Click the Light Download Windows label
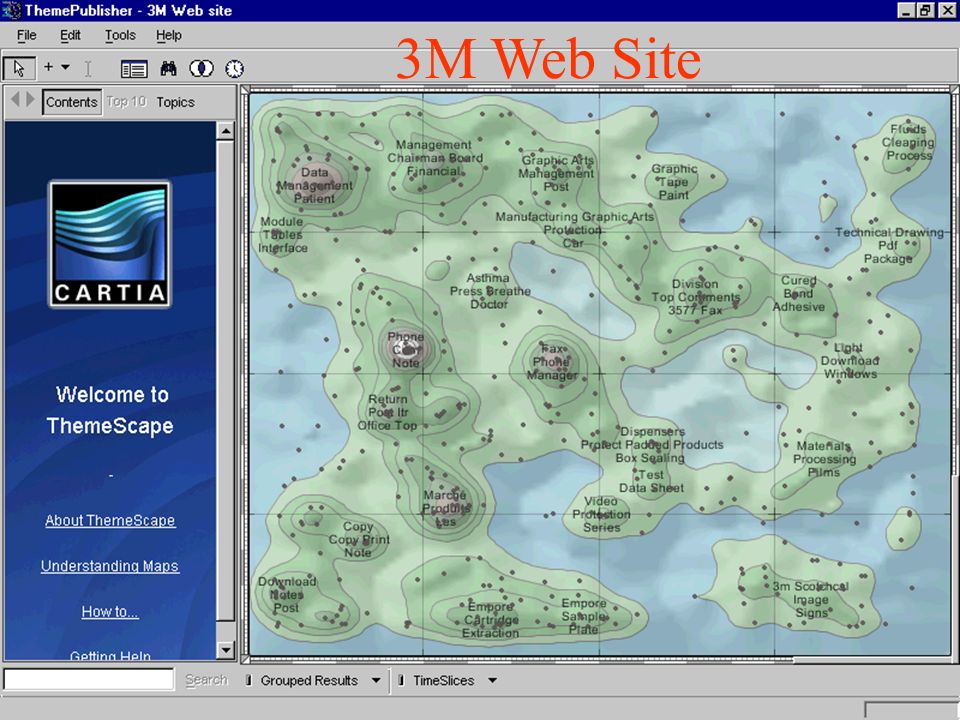Screen dimensions: 960x720 [850, 361]
